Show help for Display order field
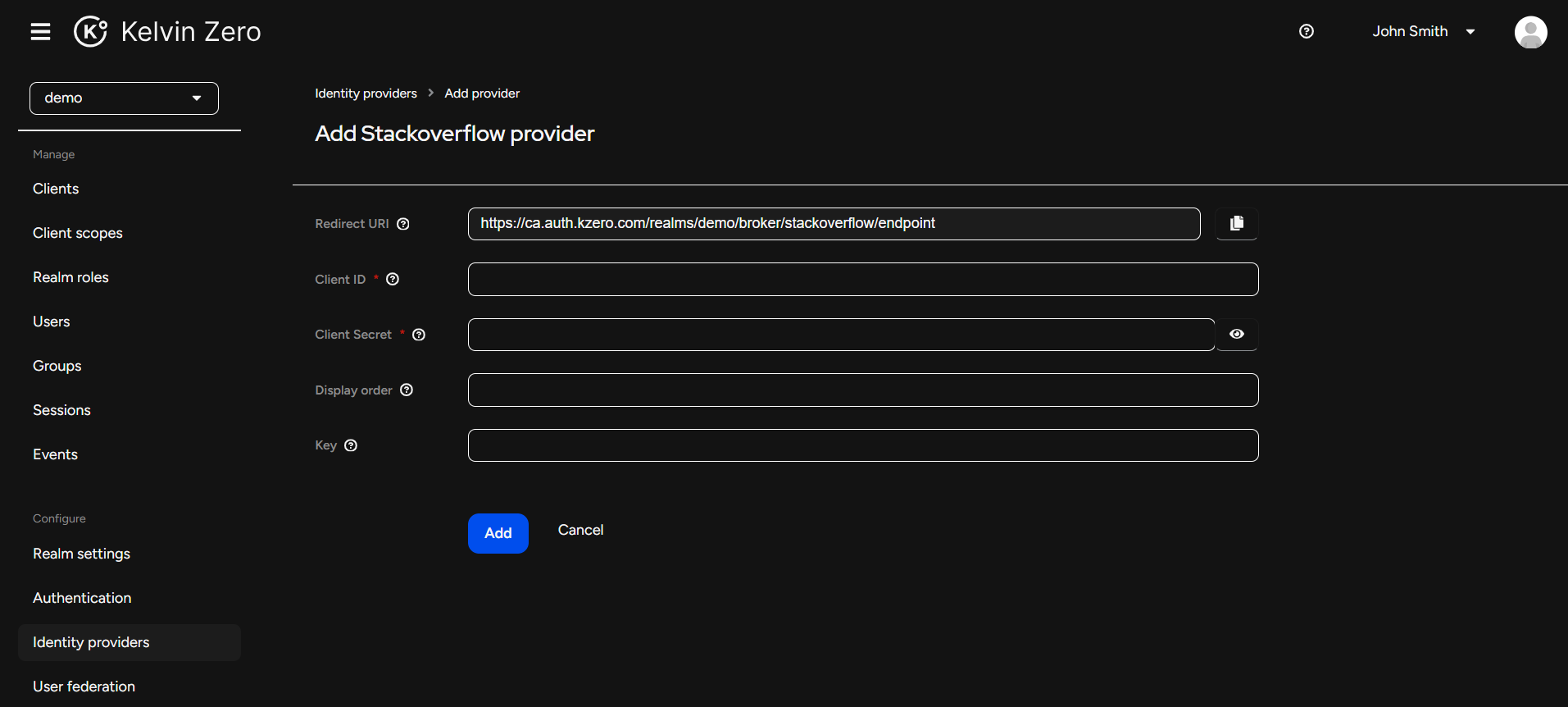 [x=407, y=390]
